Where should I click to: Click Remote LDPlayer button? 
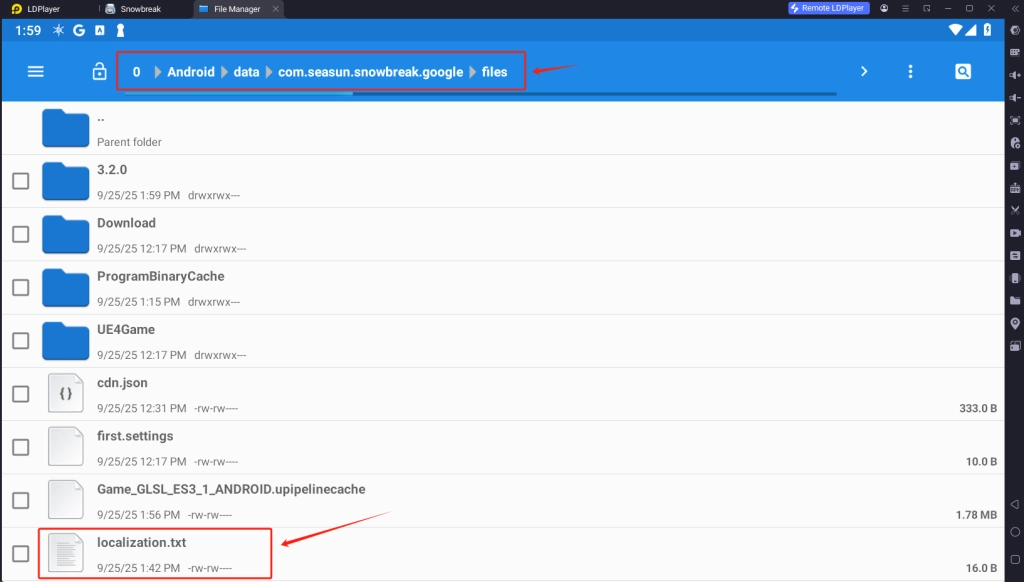828,8
